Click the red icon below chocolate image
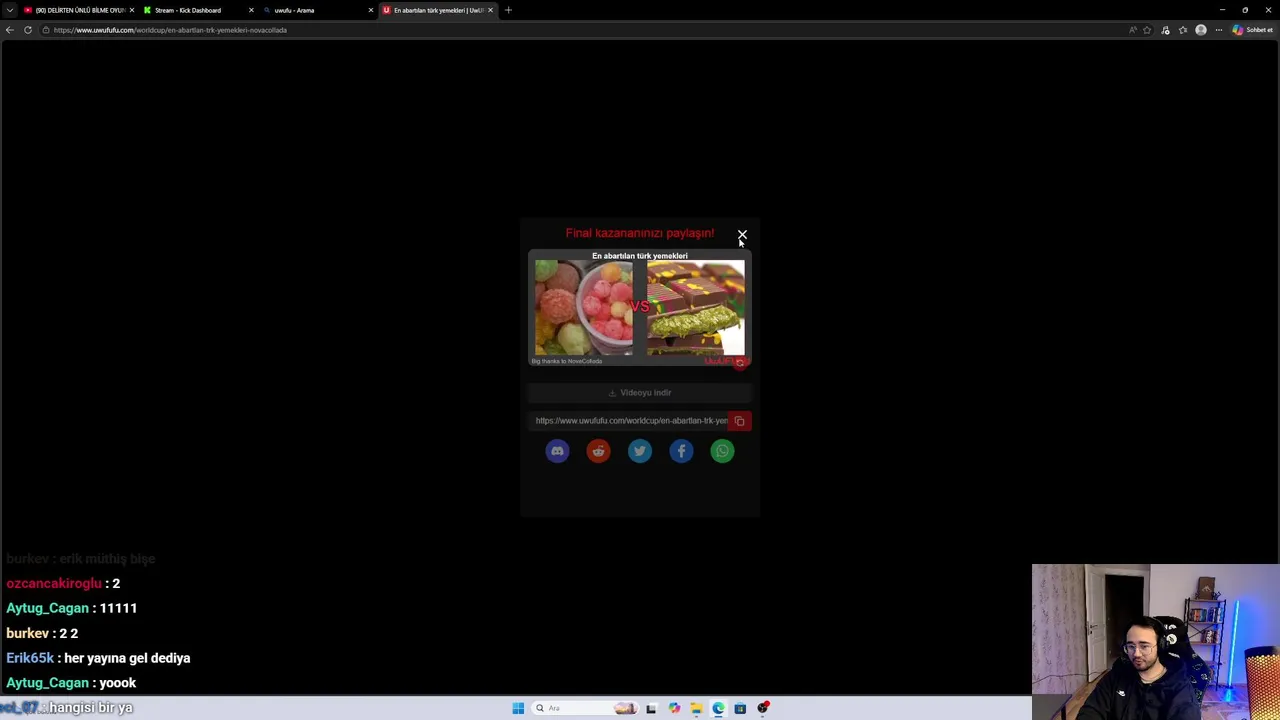Image resolution: width=1280 pixels, height=720 pixels. (740, 363)
